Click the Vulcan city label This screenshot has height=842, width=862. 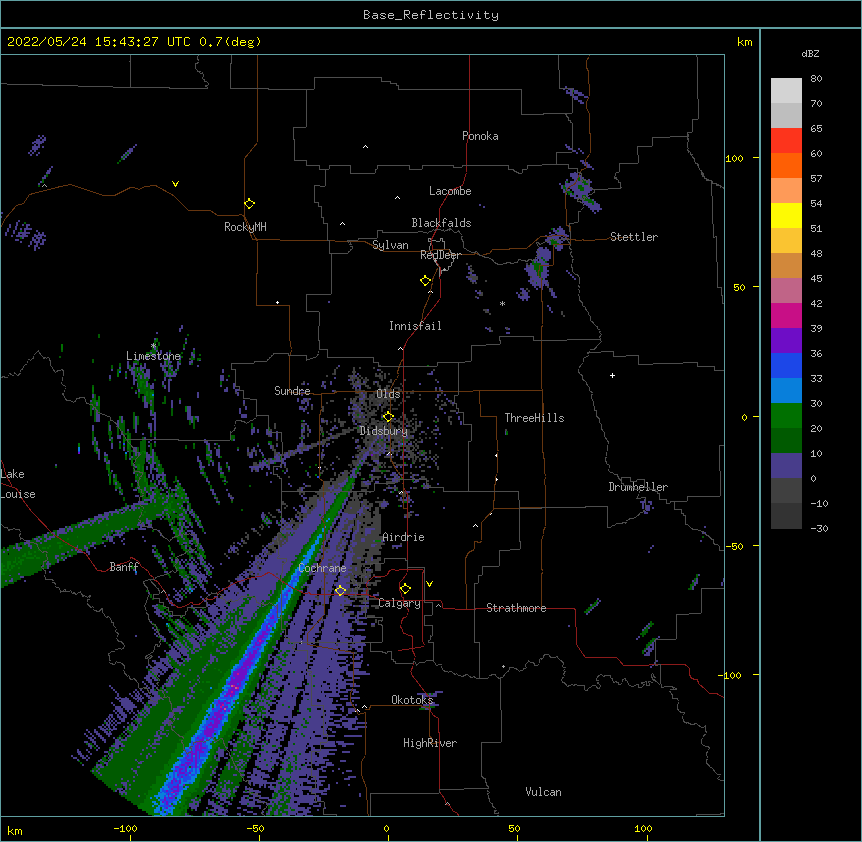tap(543, 792)
